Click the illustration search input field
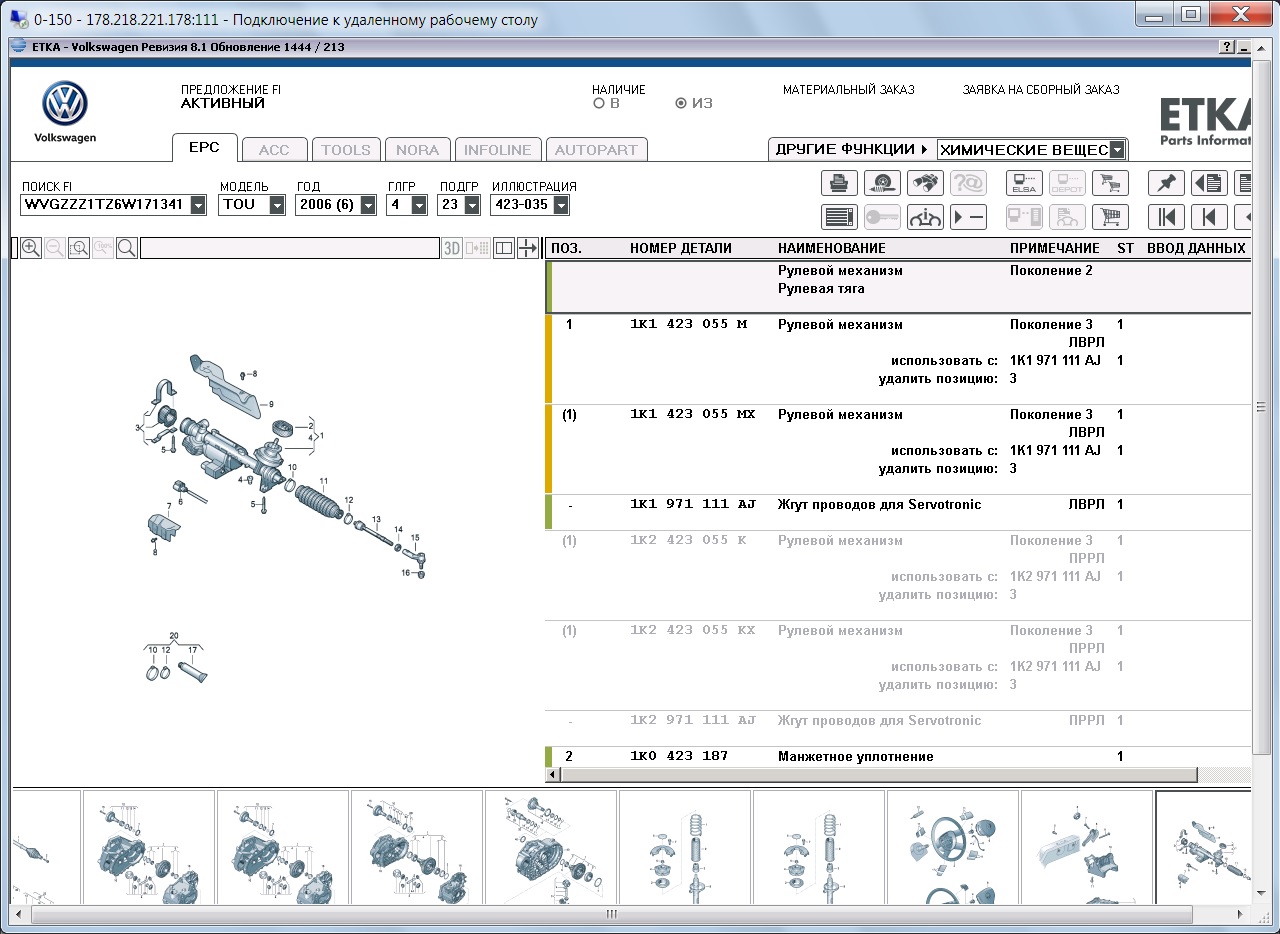Image resolution: width=1280 pixels, height=934 pixels. 290,248
